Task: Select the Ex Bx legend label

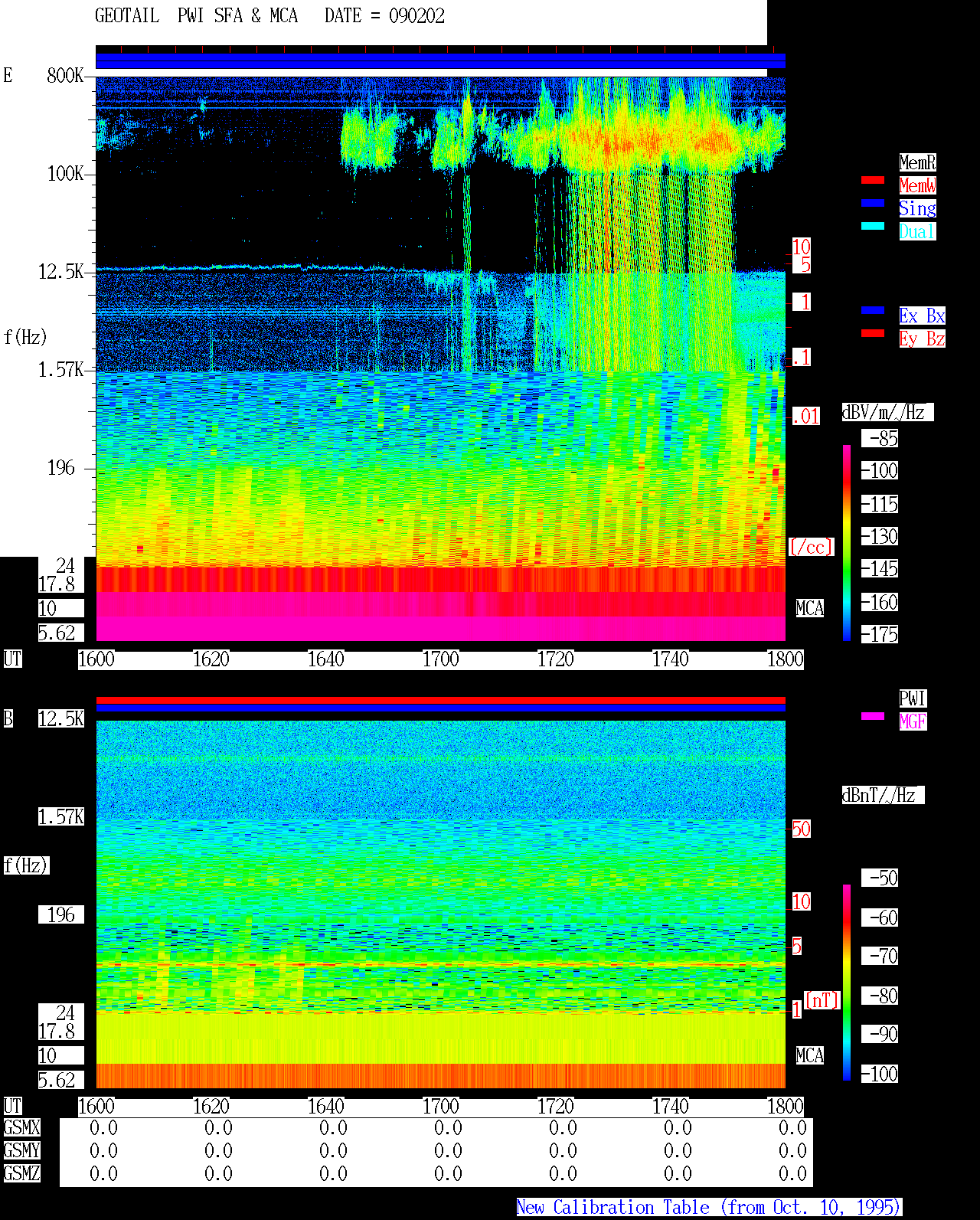Action: click(922, 316)
